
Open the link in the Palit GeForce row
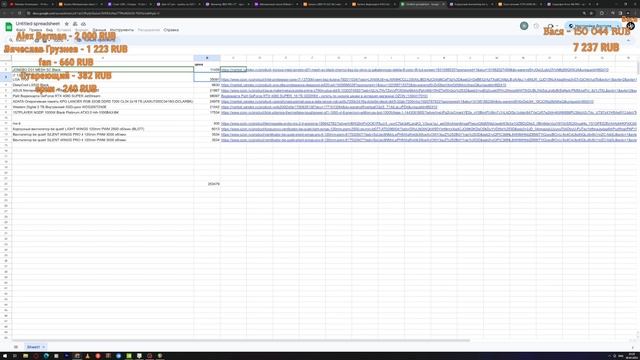pos(324,96)
